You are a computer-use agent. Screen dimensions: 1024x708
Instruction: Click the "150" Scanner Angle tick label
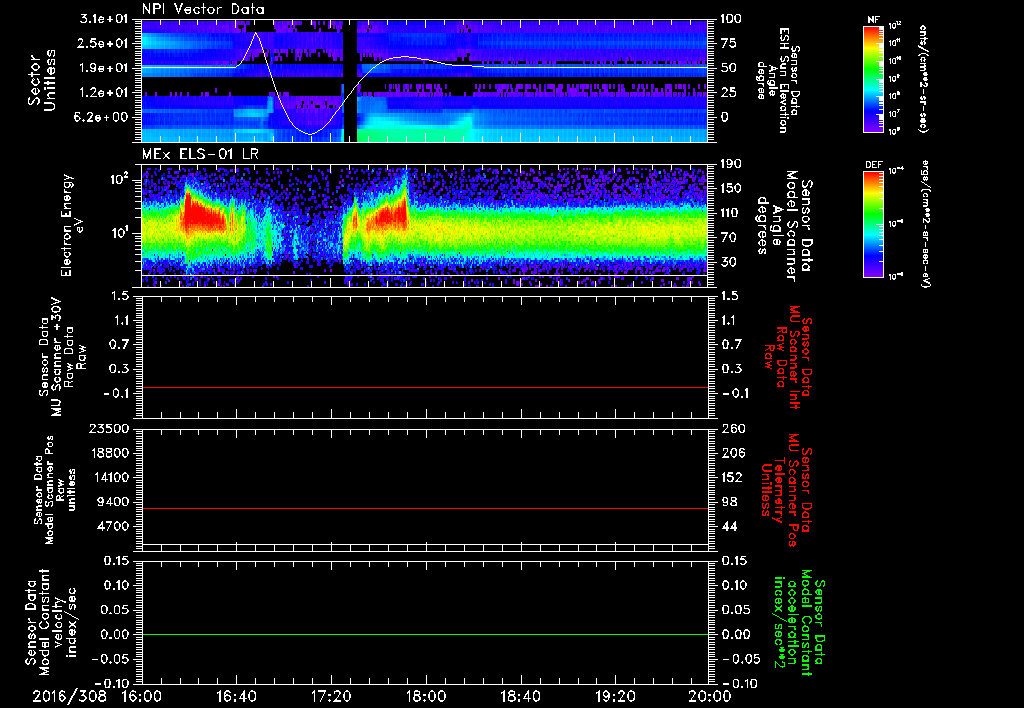pyautogui.click(x=731, y=188)
